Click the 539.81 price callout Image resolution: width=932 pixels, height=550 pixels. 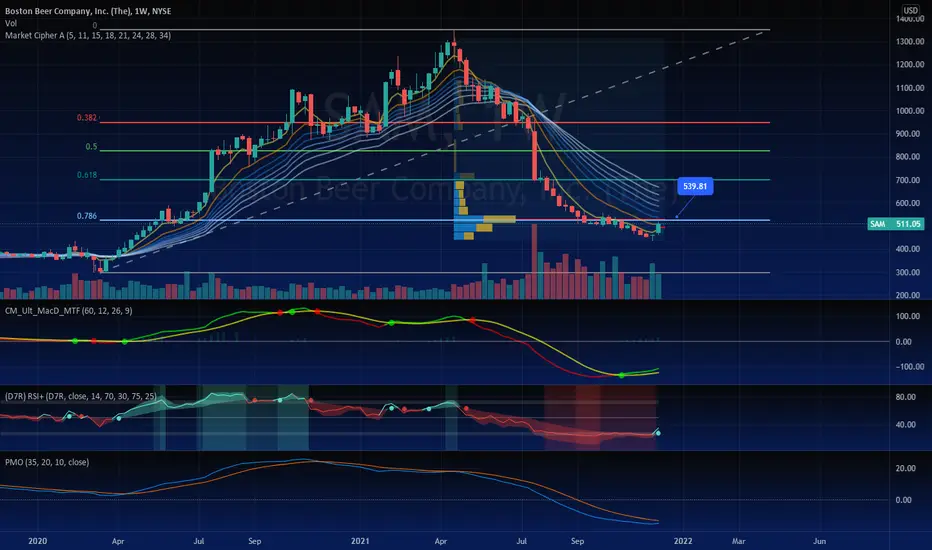click(x=695, y=186)
